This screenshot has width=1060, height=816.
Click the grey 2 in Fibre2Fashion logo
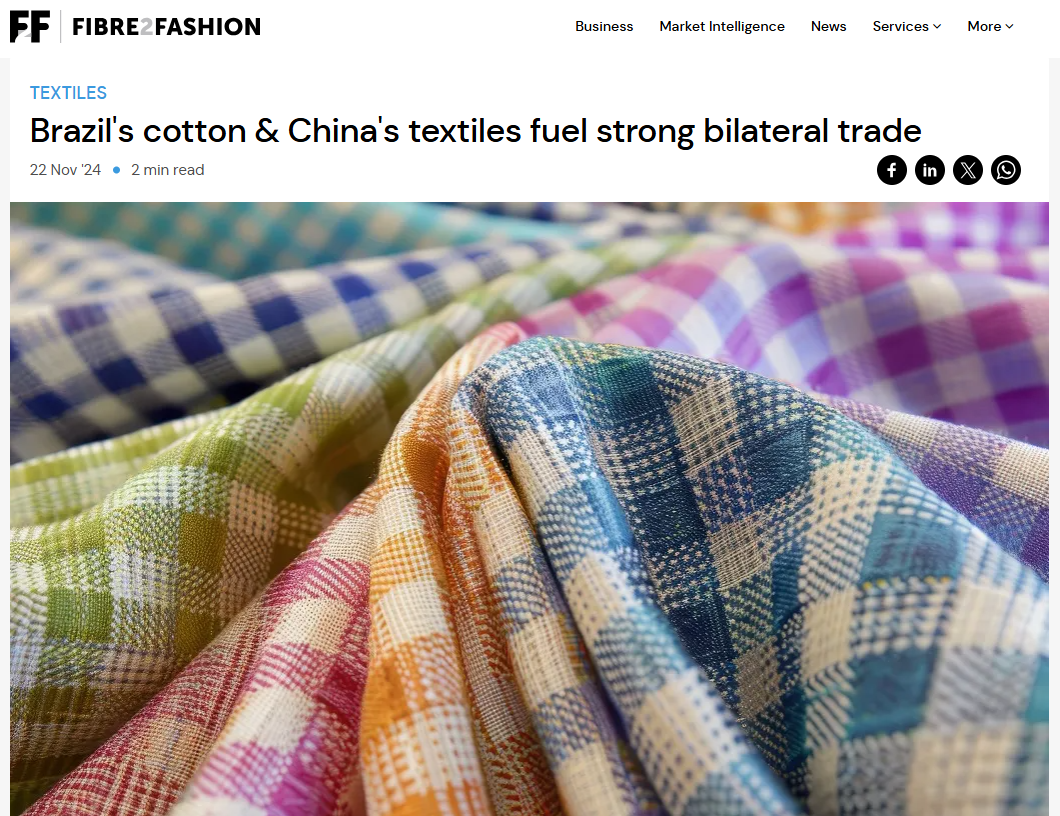coord(147,26)
